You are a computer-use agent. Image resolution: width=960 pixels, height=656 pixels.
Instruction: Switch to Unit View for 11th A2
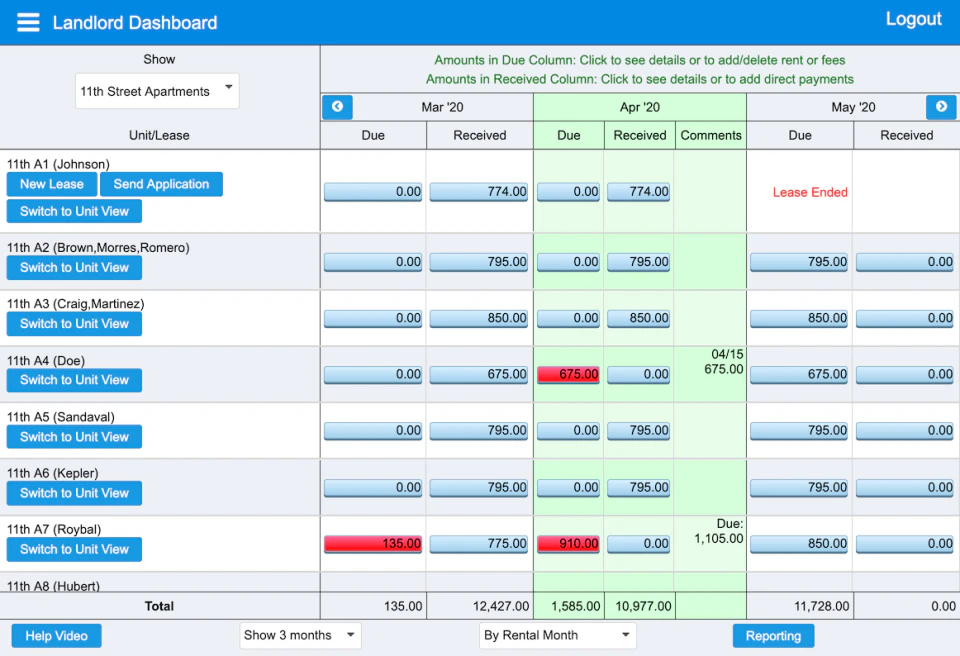[x=73, y=267]
